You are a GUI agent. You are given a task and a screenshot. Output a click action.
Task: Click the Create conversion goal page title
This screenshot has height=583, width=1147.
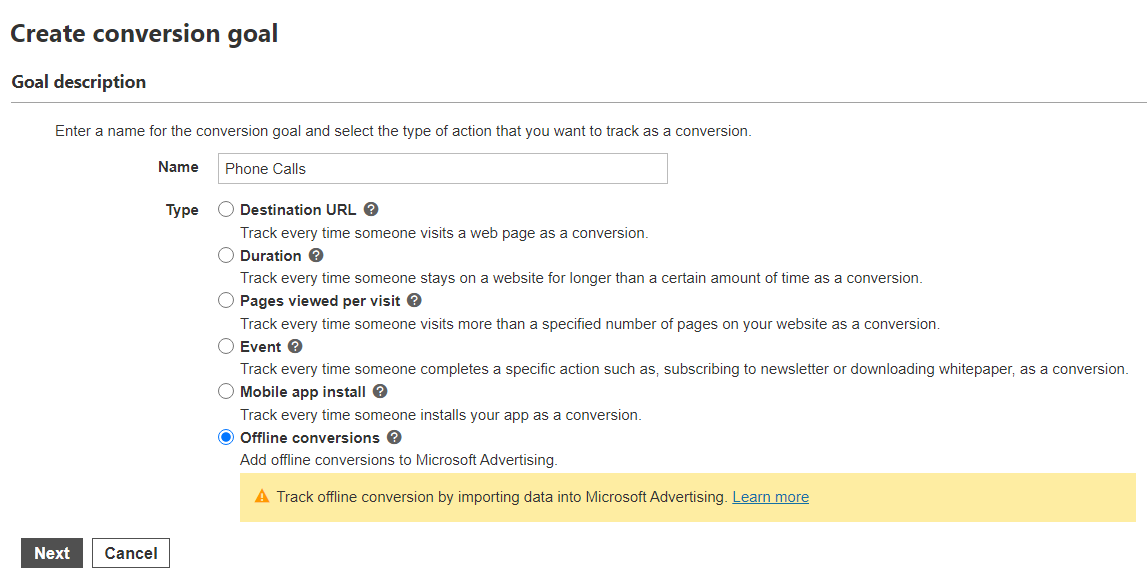click(x=143, y=33)
